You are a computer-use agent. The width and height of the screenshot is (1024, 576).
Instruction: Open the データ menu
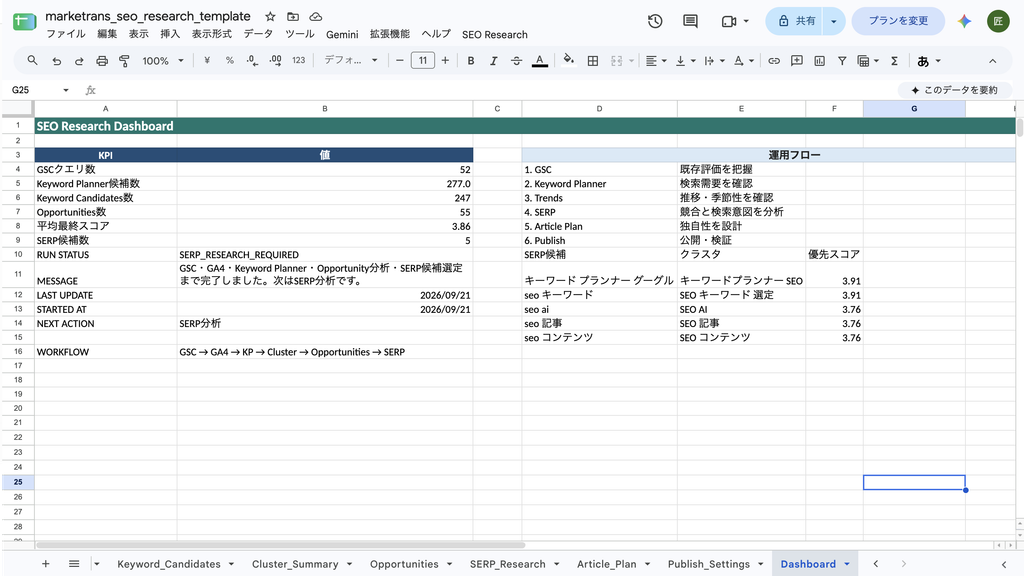258,34
